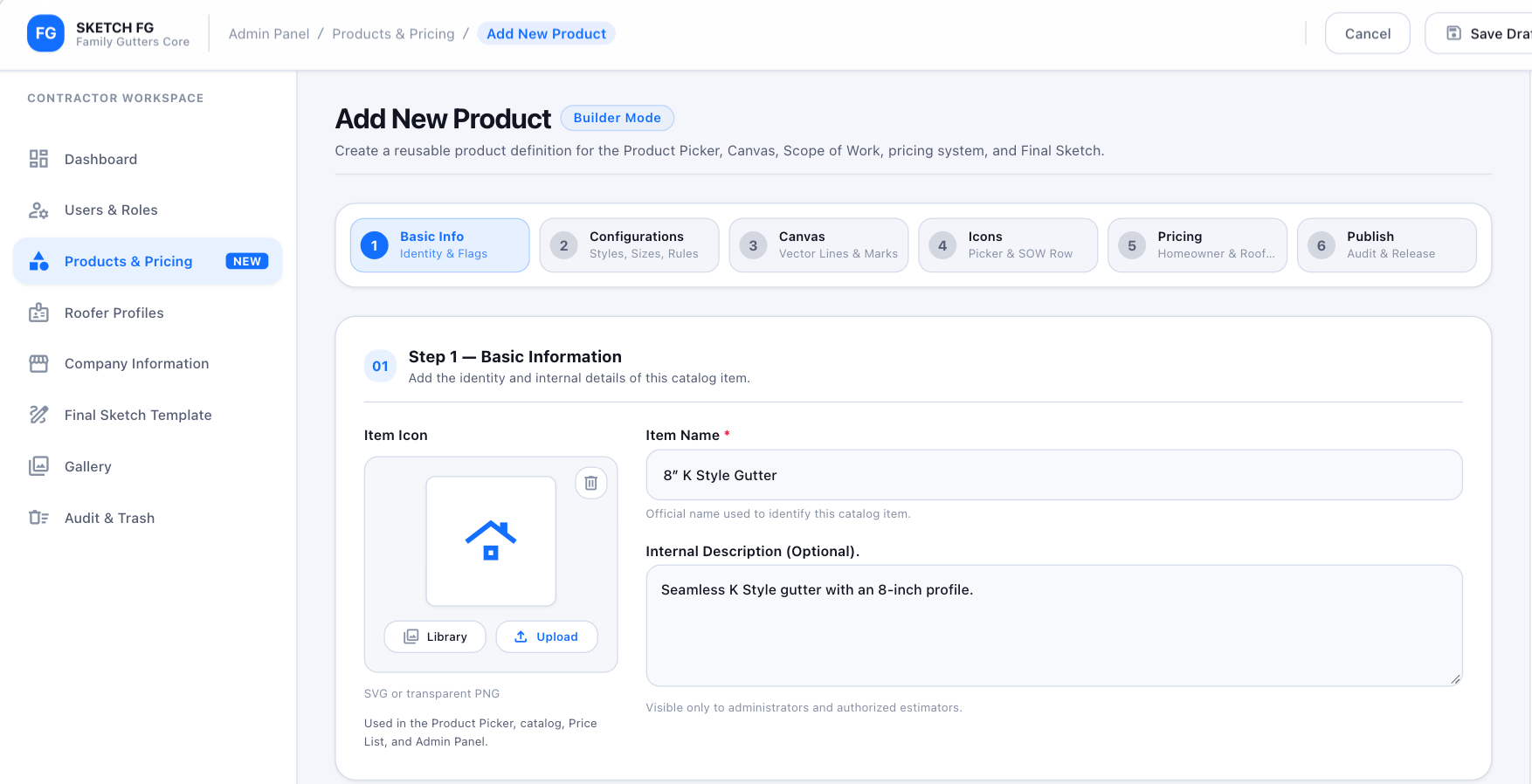Open Users & Roles page
The width and height of the screenshot is (1532, 784).
[148, 210]
